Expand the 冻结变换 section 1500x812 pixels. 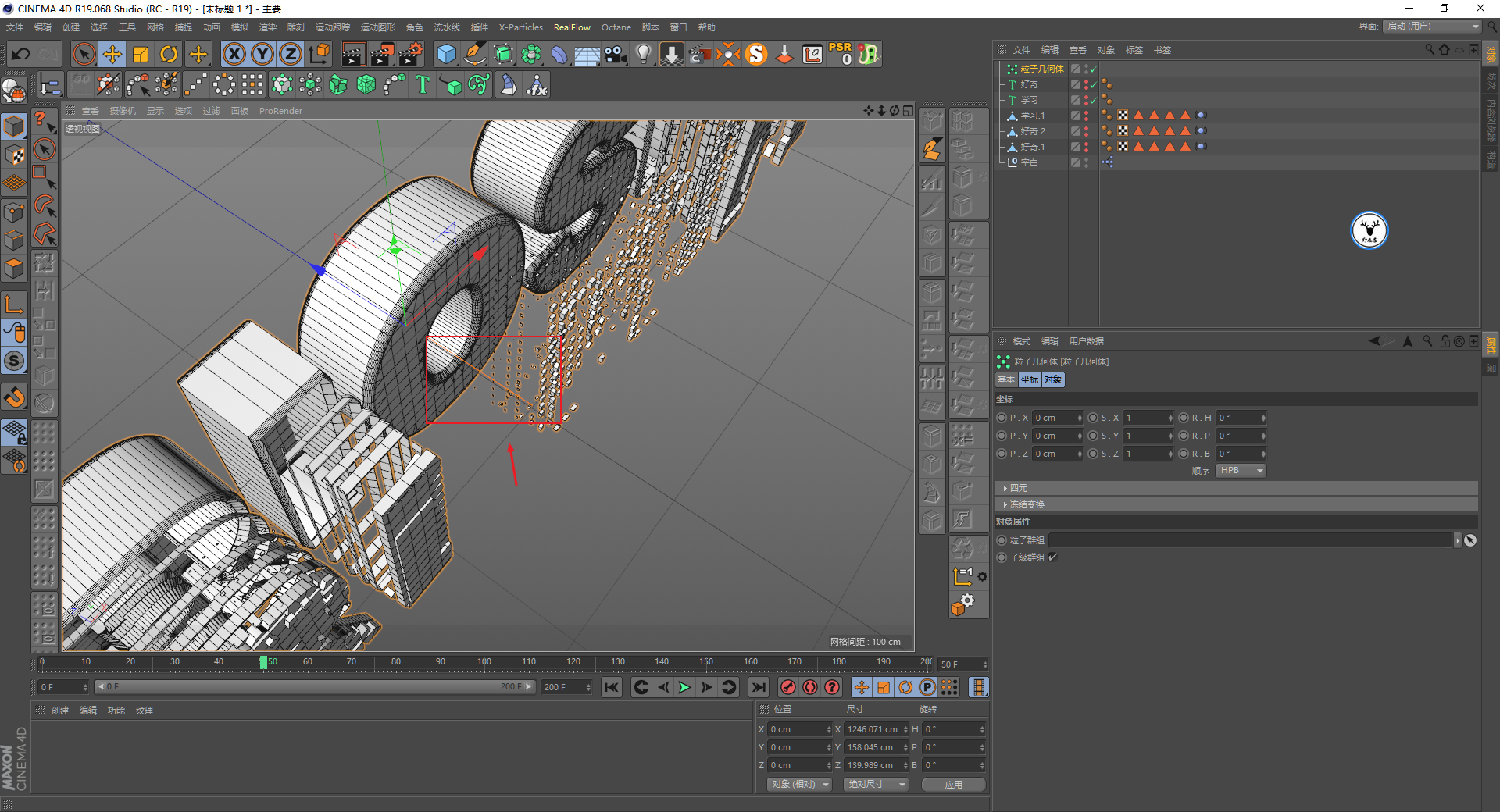tap(1026, 505)
